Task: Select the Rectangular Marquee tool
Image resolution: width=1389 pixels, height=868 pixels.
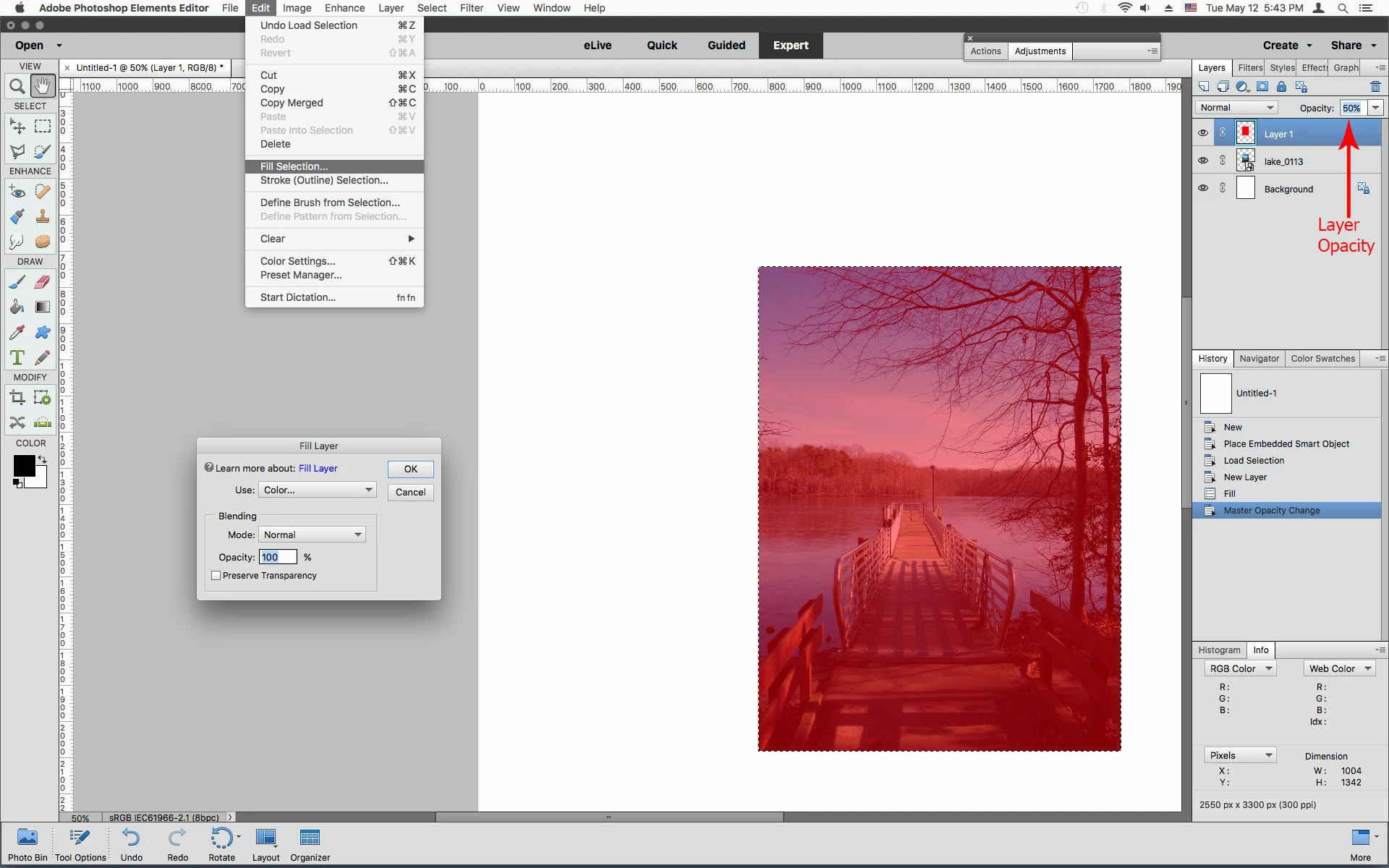Action: coord(43,127)
